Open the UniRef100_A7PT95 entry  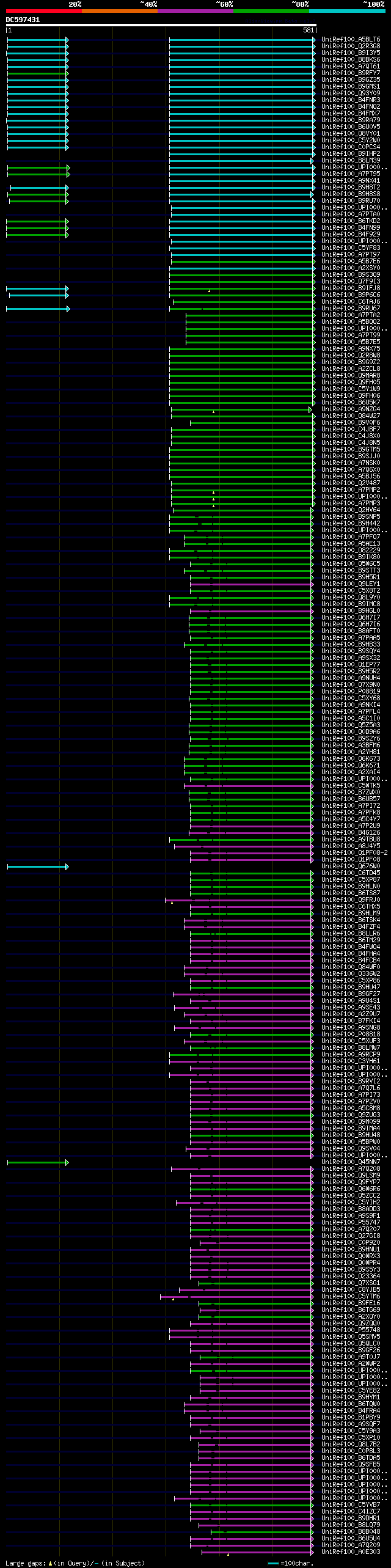(351, 174)
